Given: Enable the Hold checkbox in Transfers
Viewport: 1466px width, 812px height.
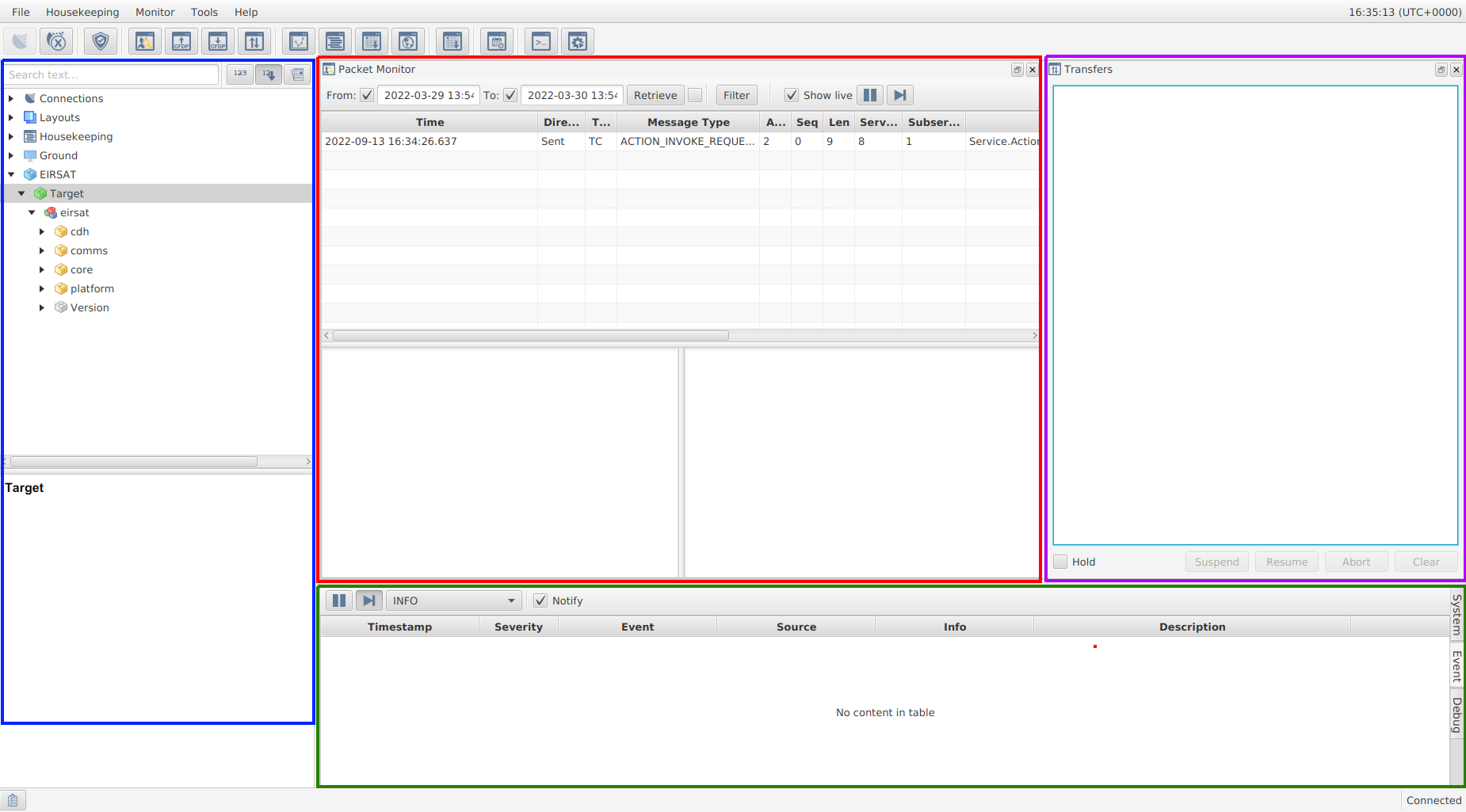Looking at the screenshot, I should coord(1060,562).
